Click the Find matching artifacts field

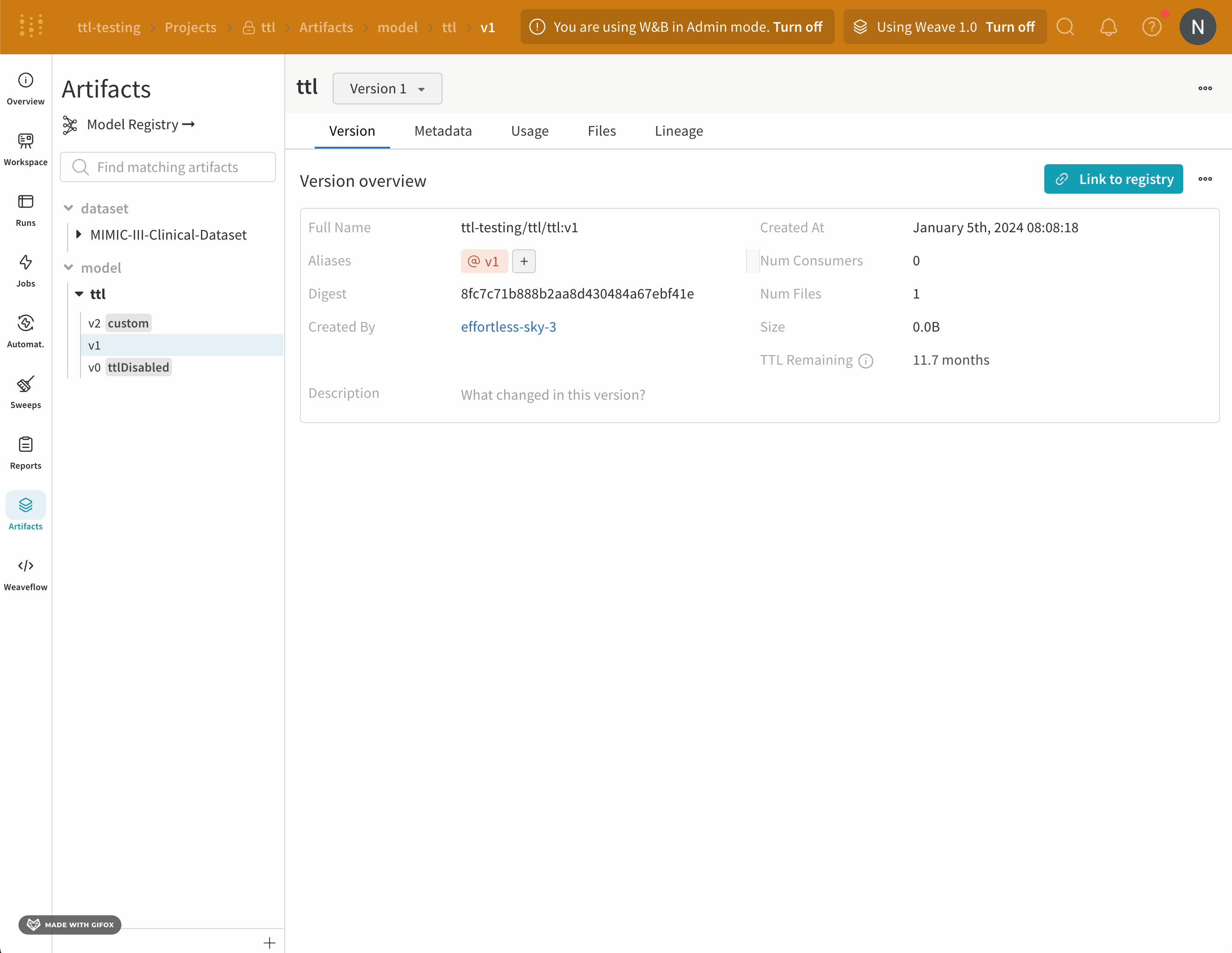pyautogui.click(x=167, y=167)
